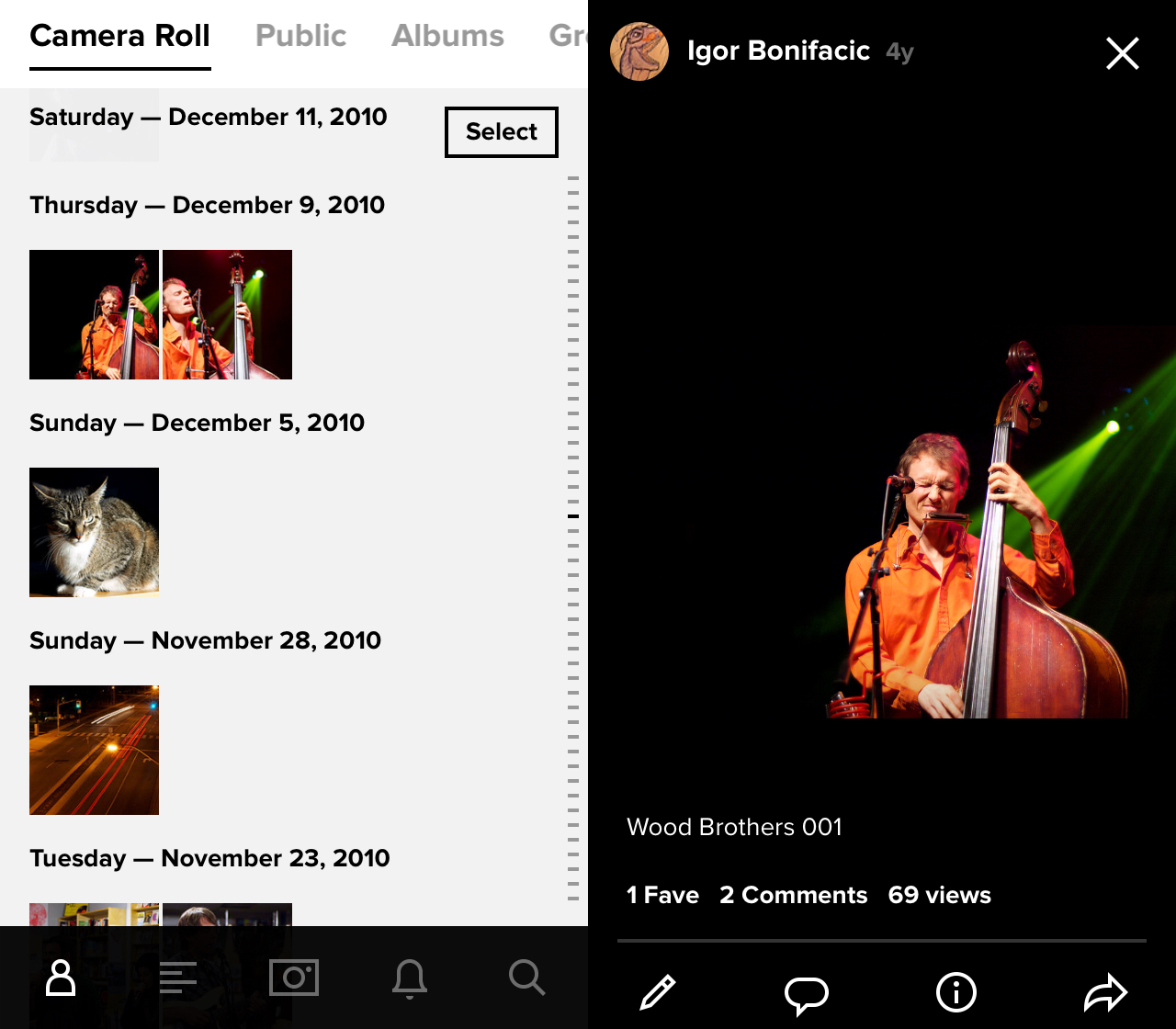Image resolution: width=1176 pixels, height=1029 pixels.
Task: Open the cat photo from December 5
Action: pyautogui.click(x=94, y=531)
